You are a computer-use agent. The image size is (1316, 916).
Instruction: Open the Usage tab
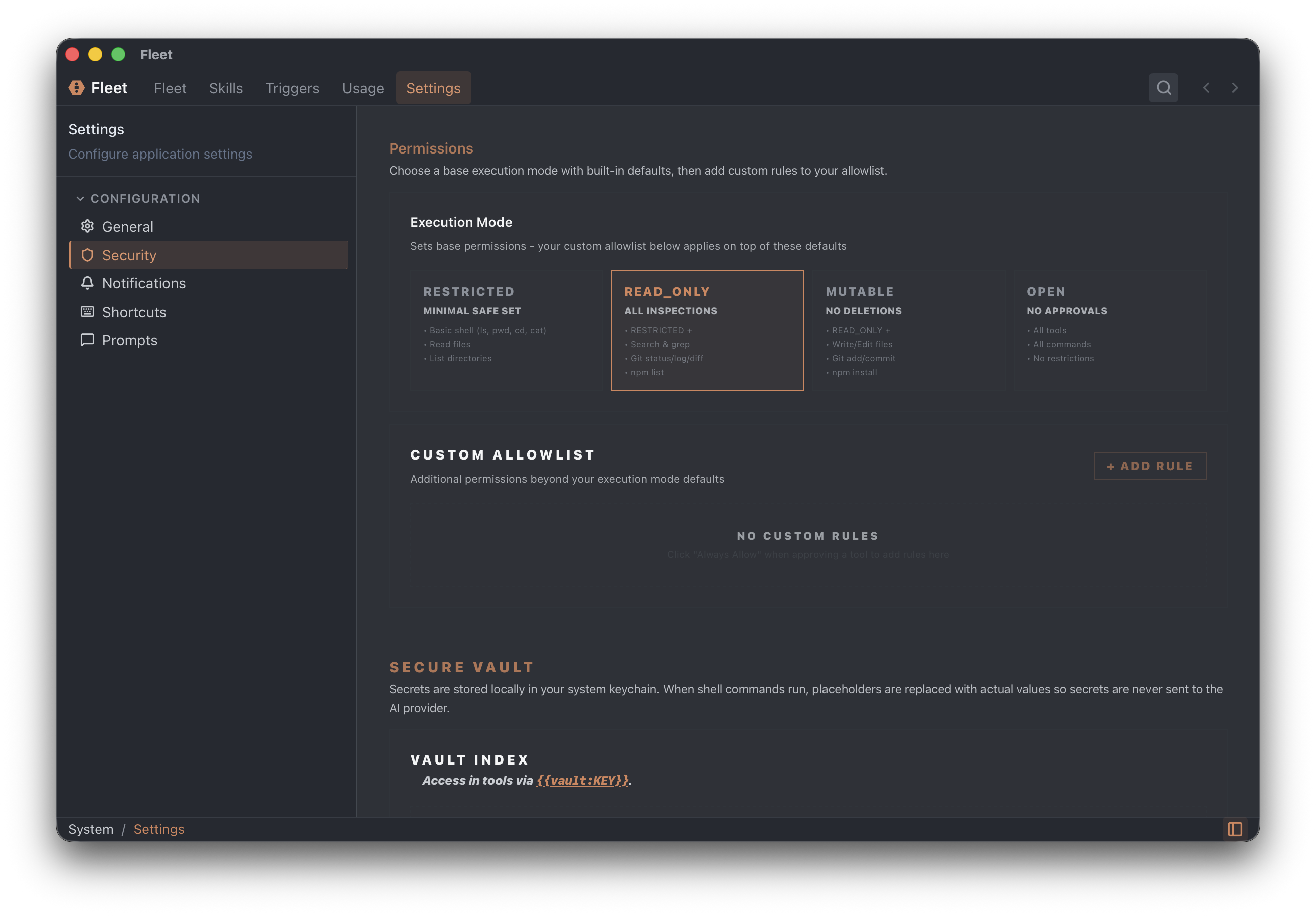point(362,88)
